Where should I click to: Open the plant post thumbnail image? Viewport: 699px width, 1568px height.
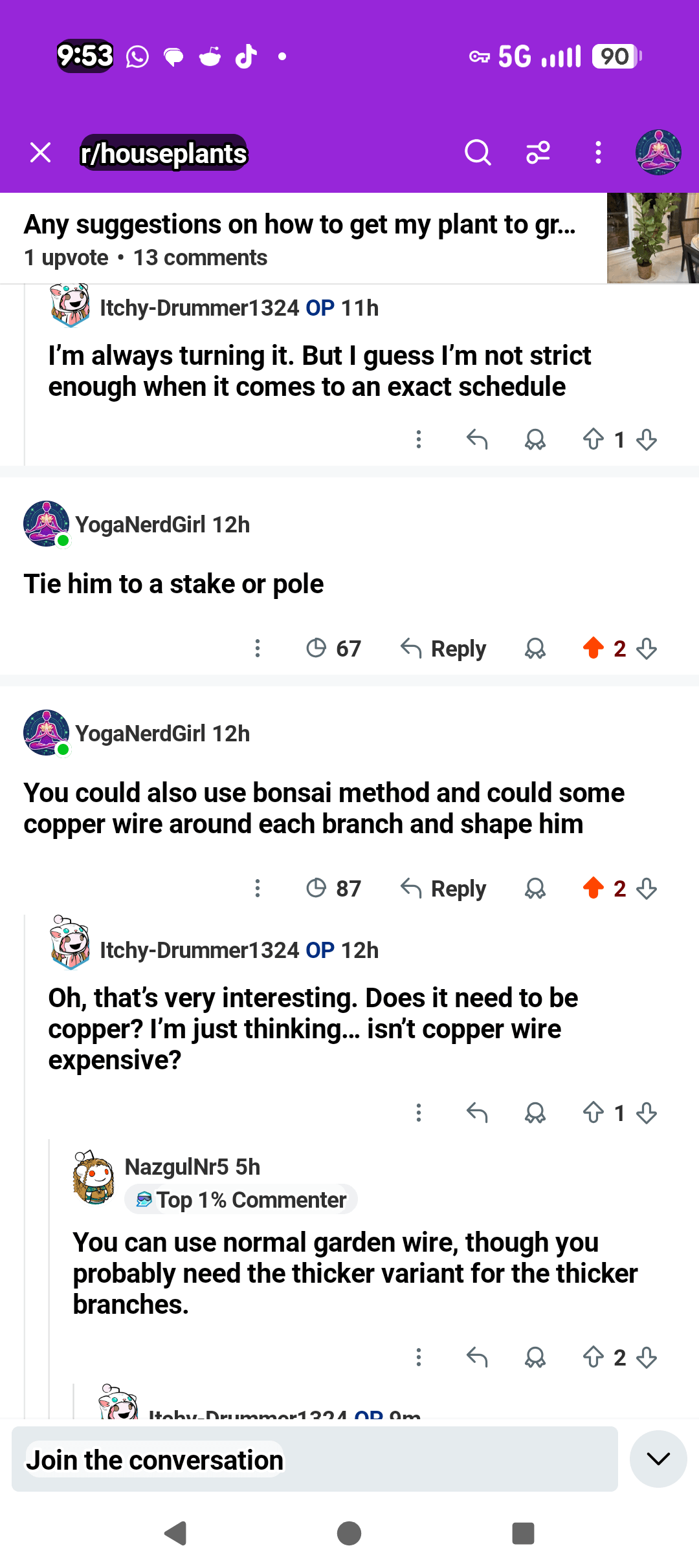tap(652, 238)
